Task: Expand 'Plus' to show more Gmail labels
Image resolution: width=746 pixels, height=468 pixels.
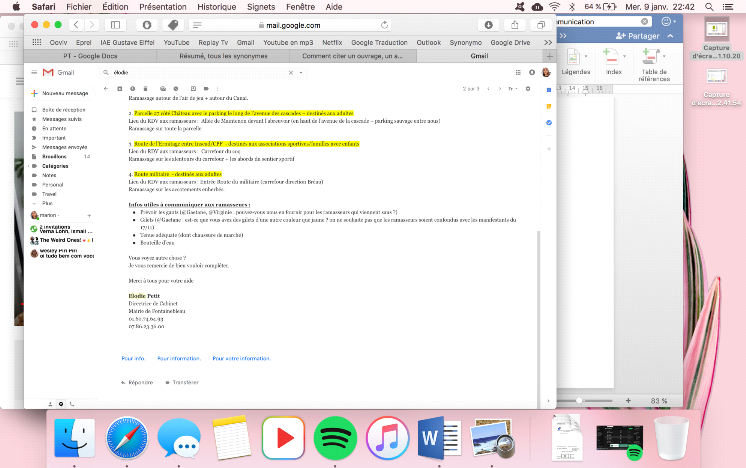Action: (x=47, y=203)
